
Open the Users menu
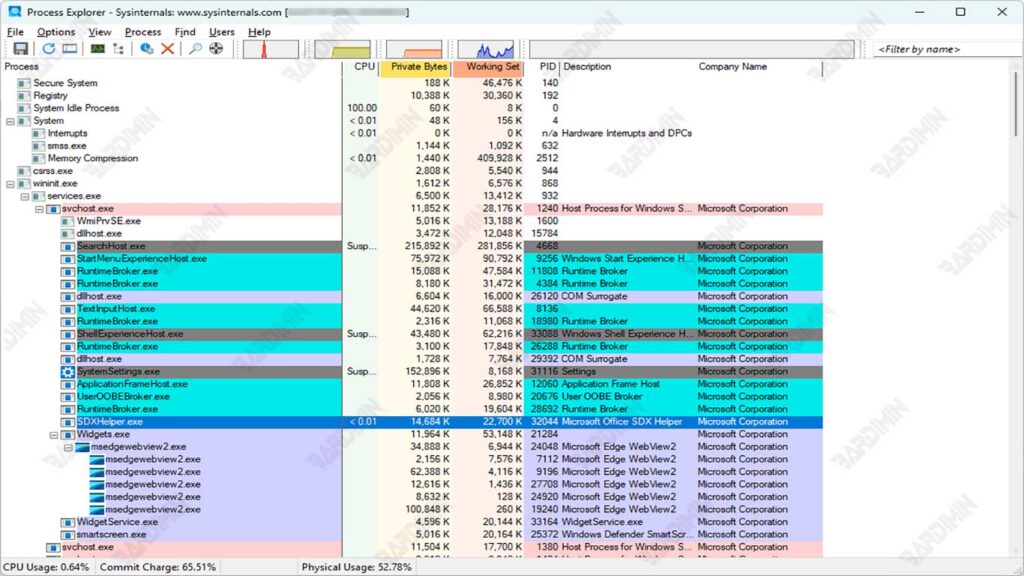[221, 32]
